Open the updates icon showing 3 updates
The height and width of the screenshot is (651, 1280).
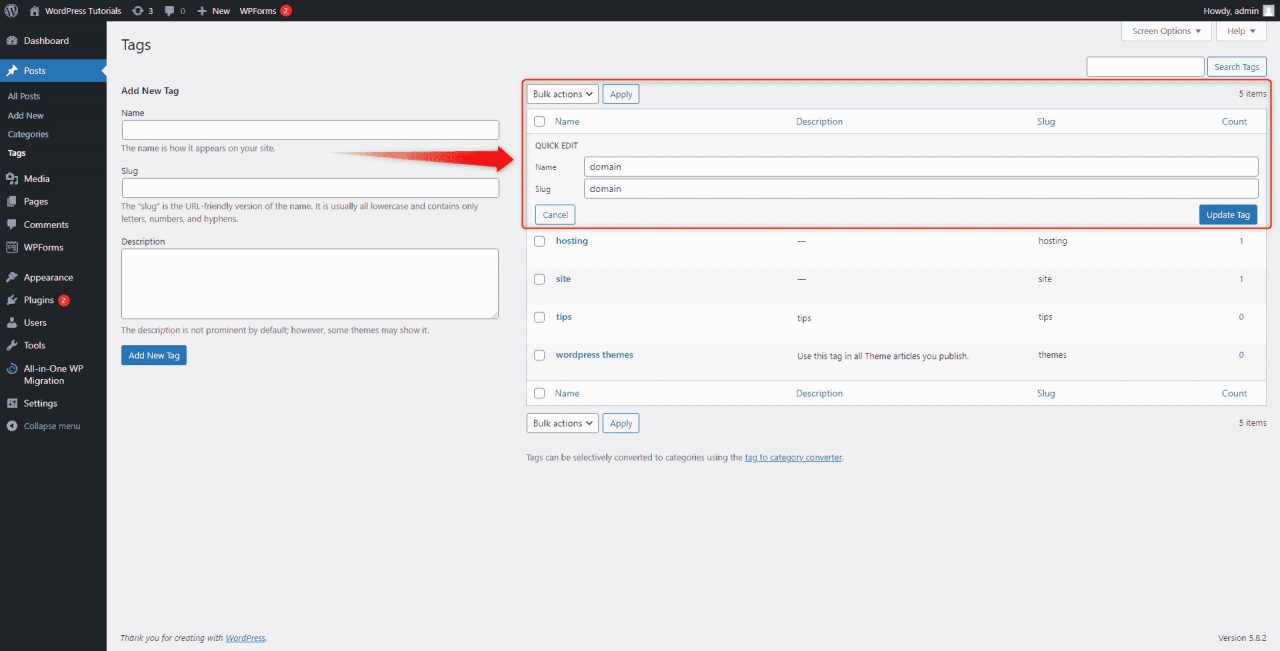click(139, 10)
